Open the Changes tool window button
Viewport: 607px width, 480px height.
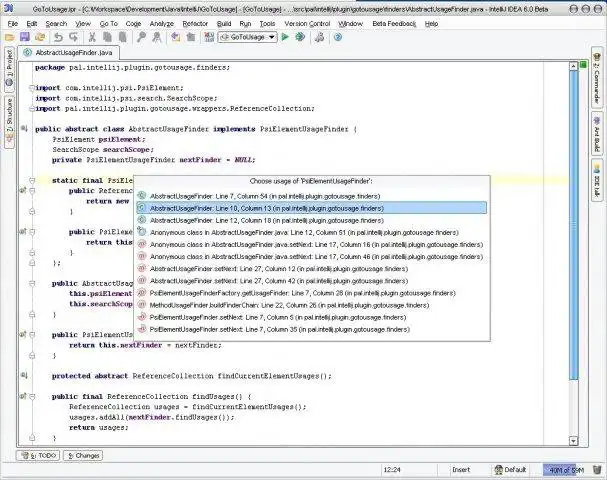click(83, 456)
